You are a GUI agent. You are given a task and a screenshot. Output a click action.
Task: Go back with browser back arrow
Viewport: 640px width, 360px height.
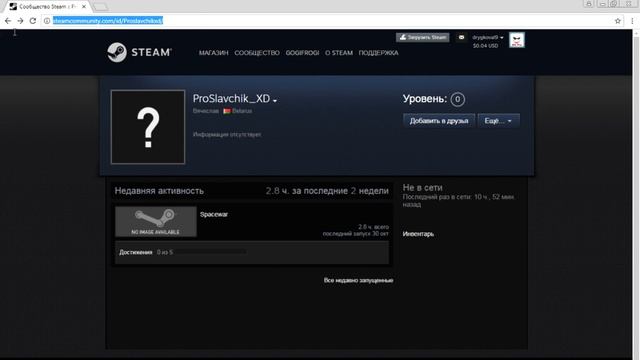8,20
